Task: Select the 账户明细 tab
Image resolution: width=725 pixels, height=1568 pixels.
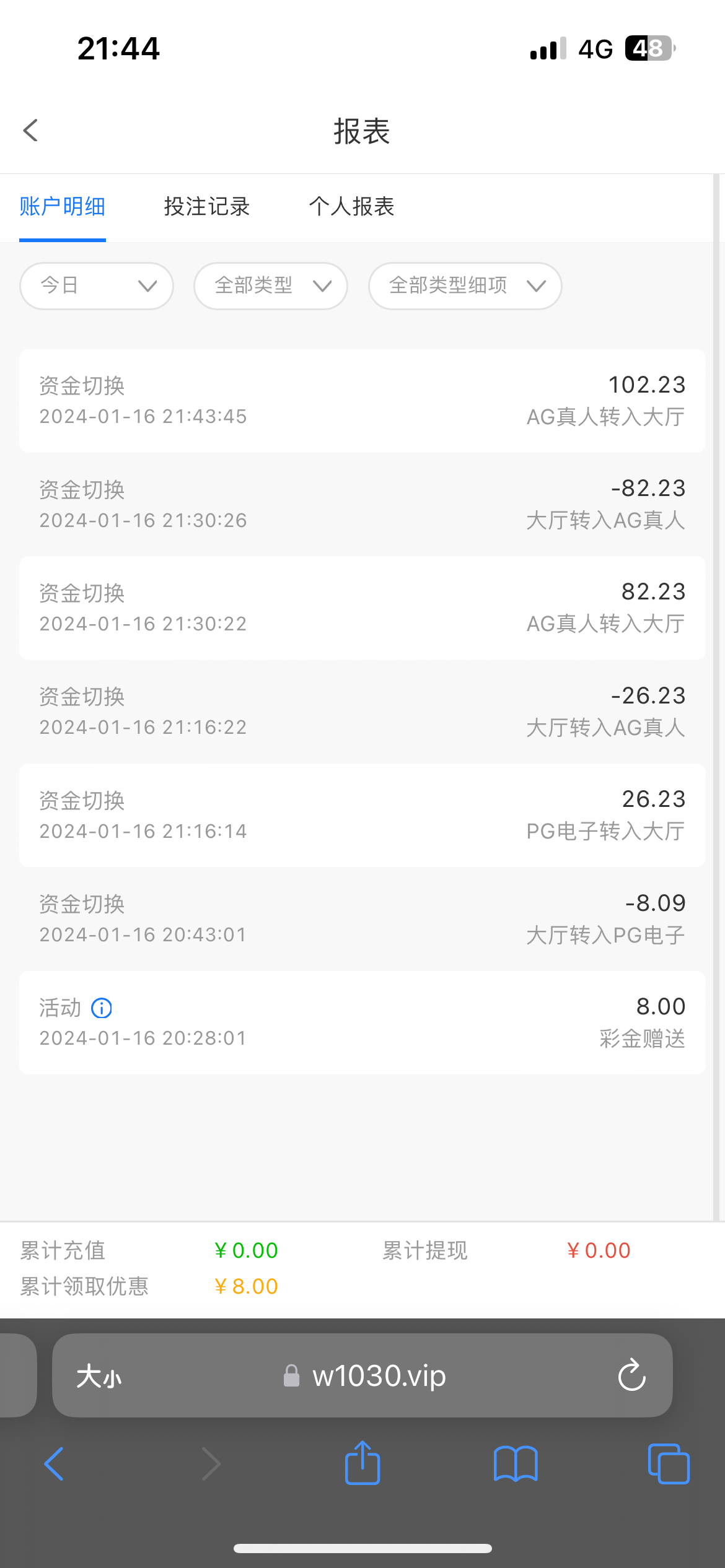Action: pos(63,207)
